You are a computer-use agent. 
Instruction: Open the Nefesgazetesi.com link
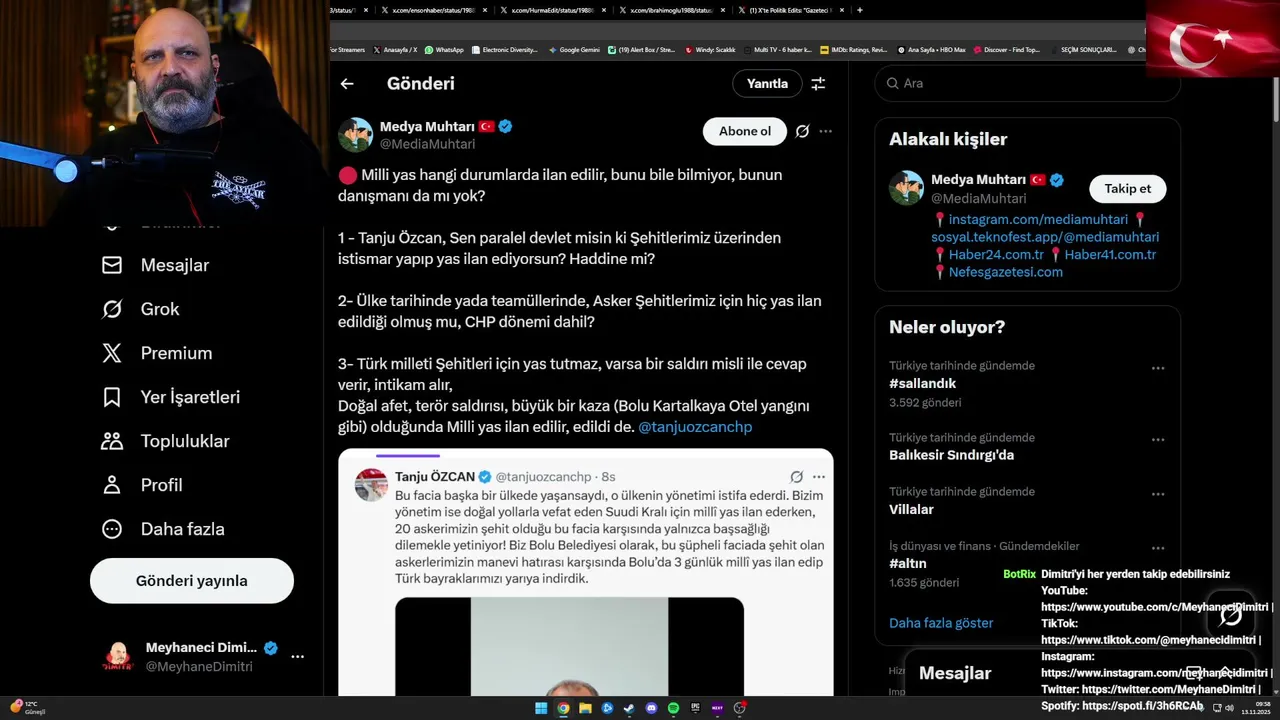pyautogui.click(x=1006, y=272)
